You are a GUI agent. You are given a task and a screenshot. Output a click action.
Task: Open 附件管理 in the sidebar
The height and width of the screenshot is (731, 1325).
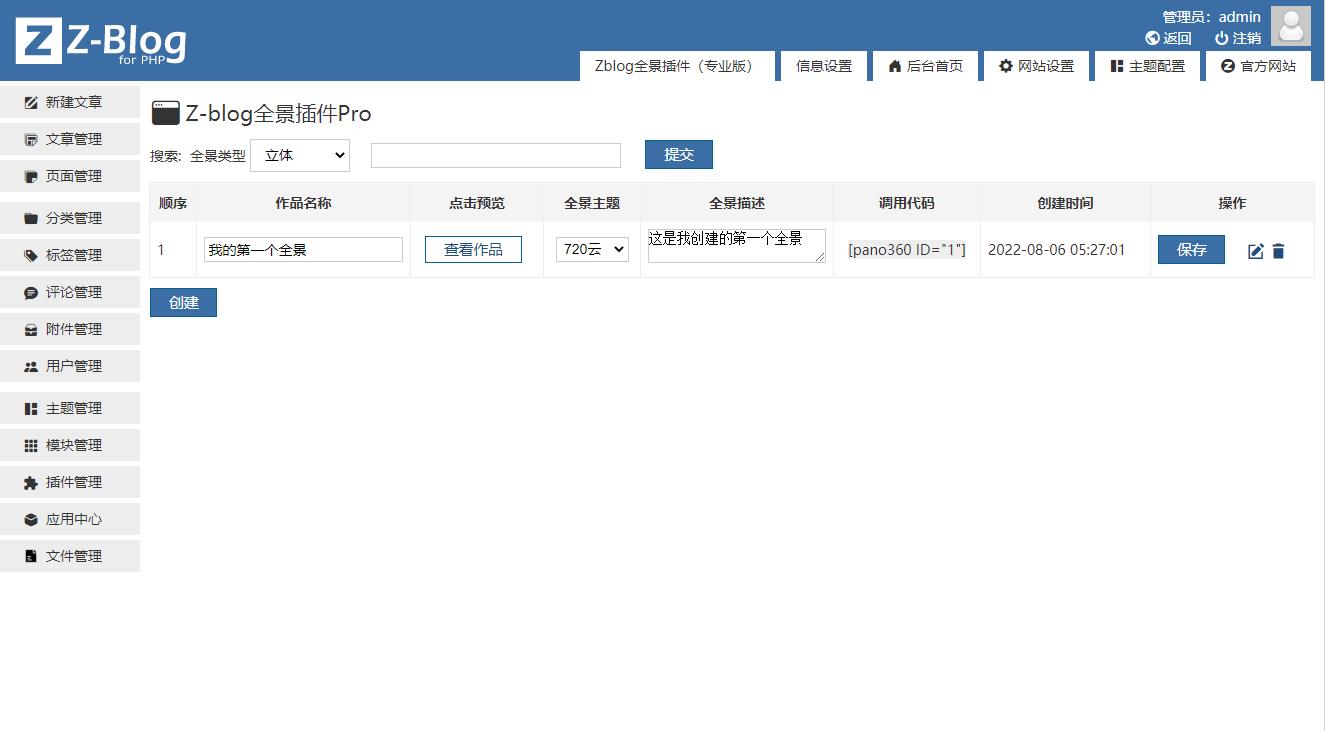(70, 329)
